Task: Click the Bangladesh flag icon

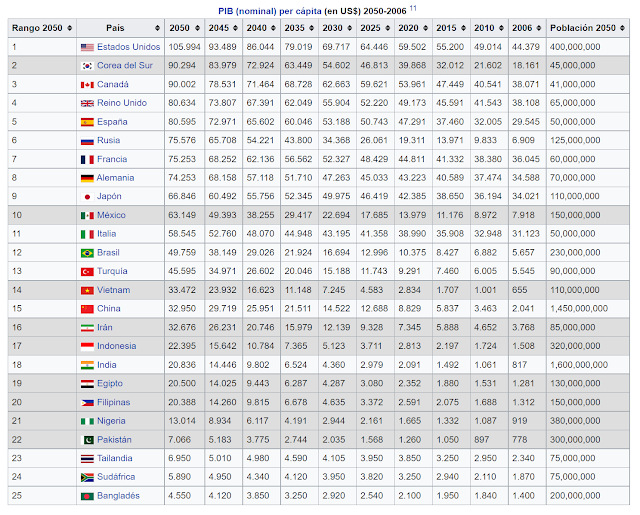Action: coord(87,496)
